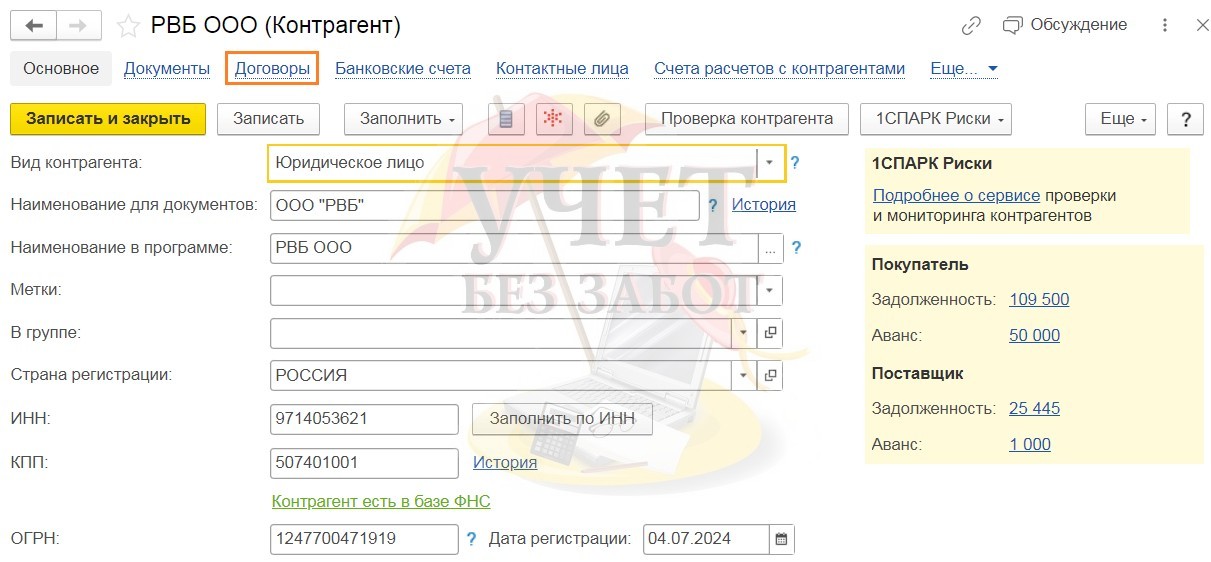Expand Страна регистрации dropdown arrow
This screenshot has height=562, width=1211.
(x=745, y=376)
